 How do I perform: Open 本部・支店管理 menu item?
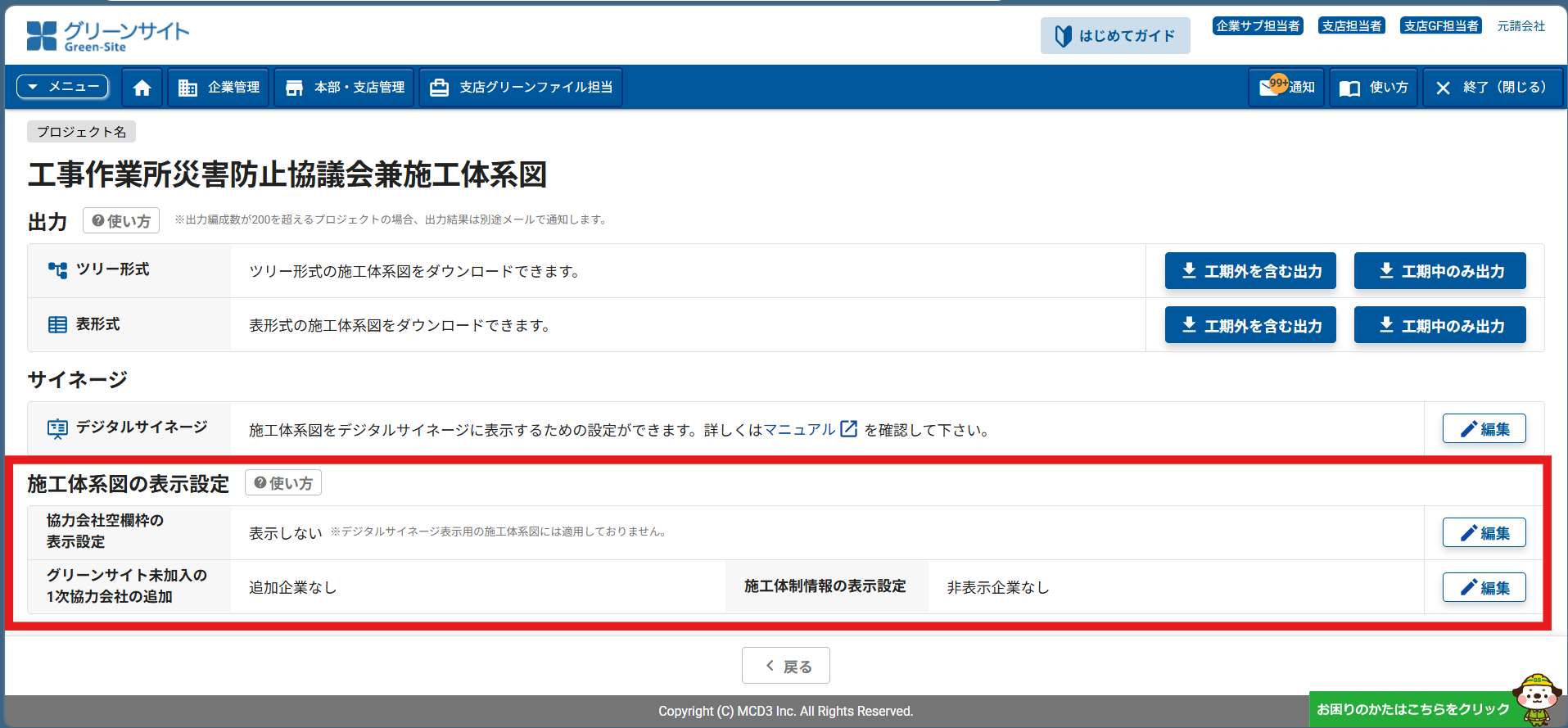345,88
